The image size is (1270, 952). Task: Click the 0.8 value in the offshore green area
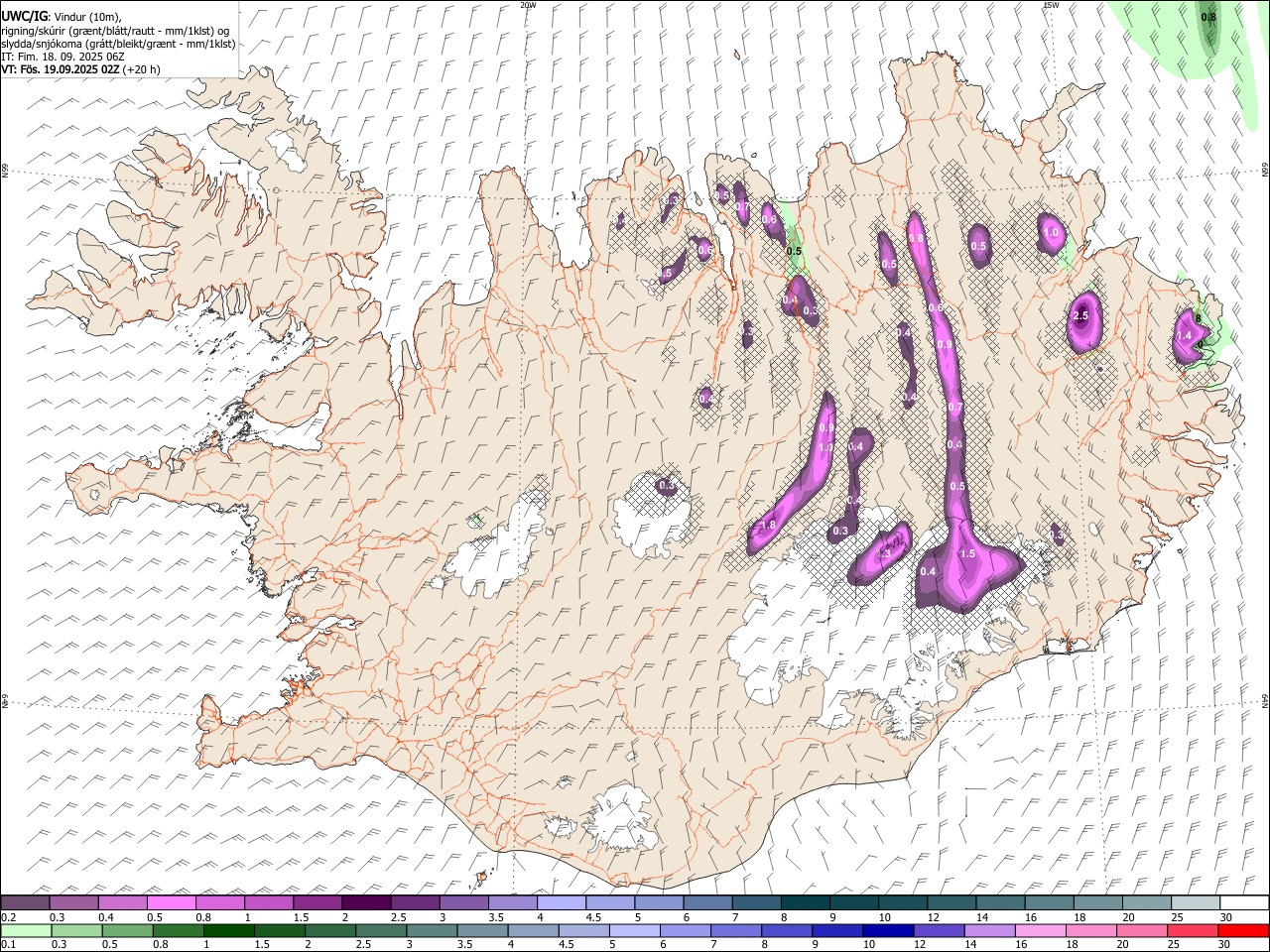coord(1208,17)
